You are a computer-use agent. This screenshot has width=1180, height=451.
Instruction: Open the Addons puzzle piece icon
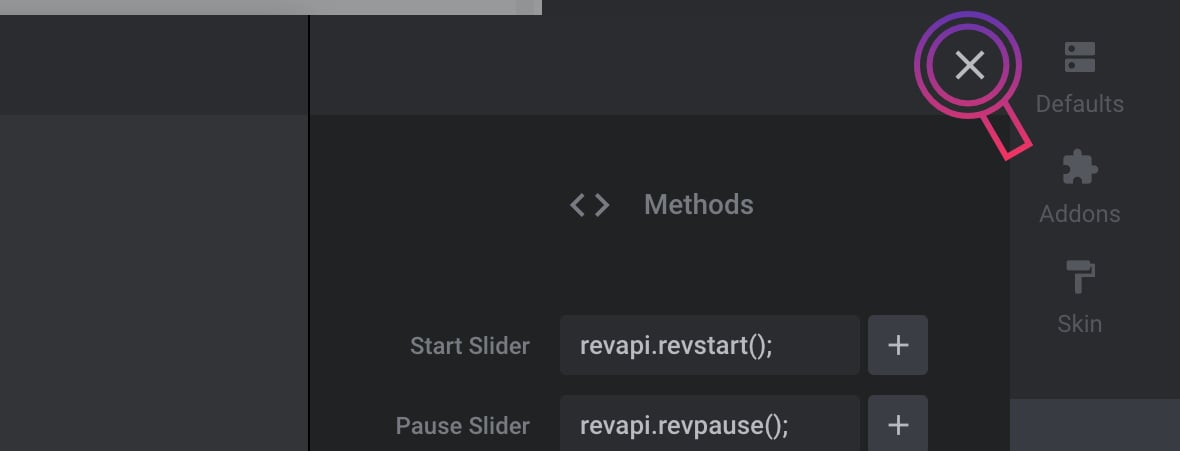tap(1079, 167)
